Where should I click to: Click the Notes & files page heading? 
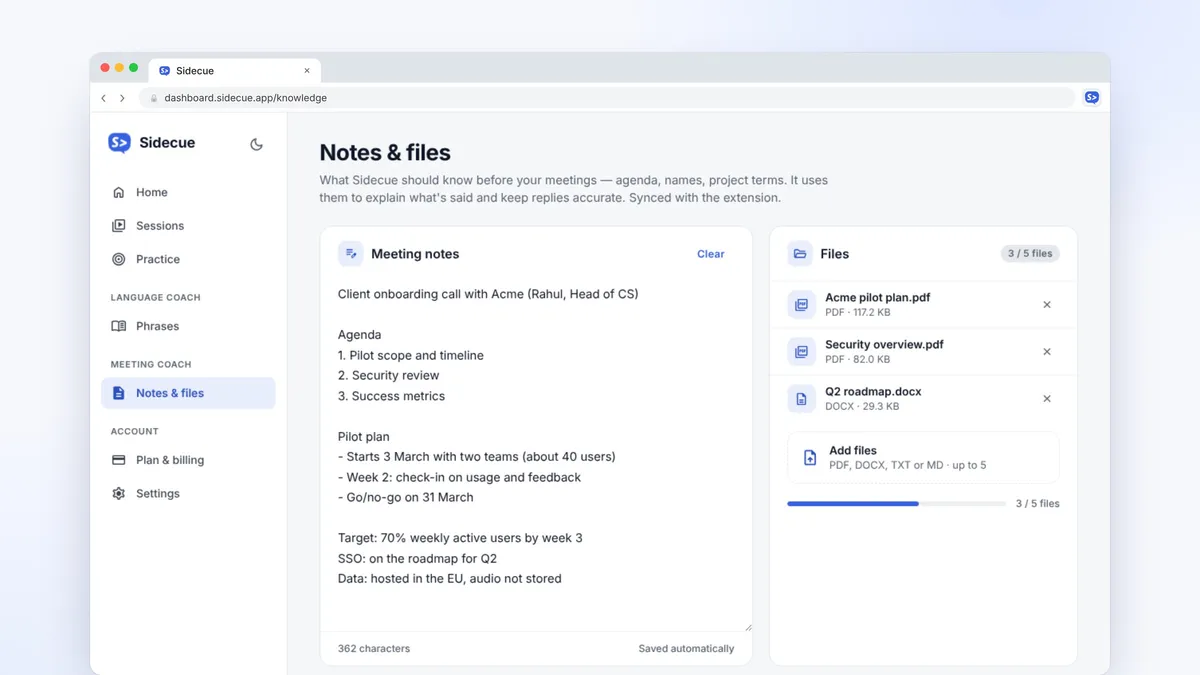385,153
